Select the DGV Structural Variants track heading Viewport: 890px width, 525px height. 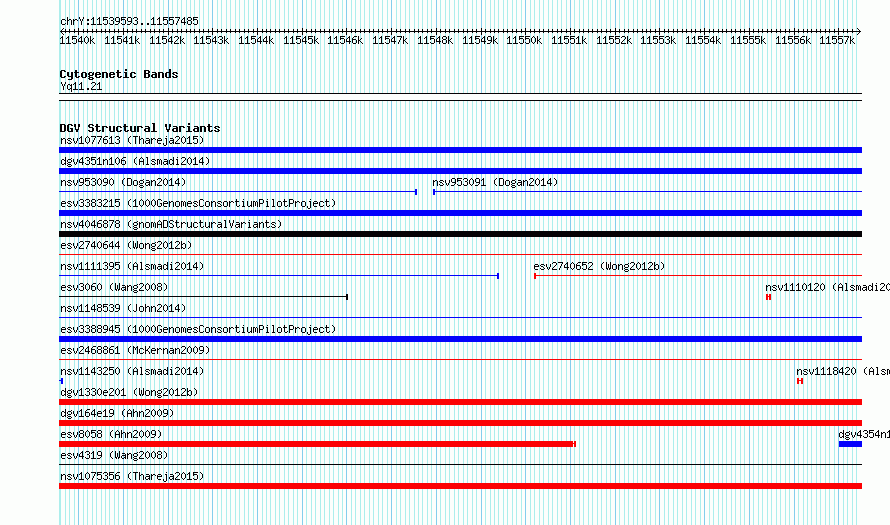[x=140, y=128]
